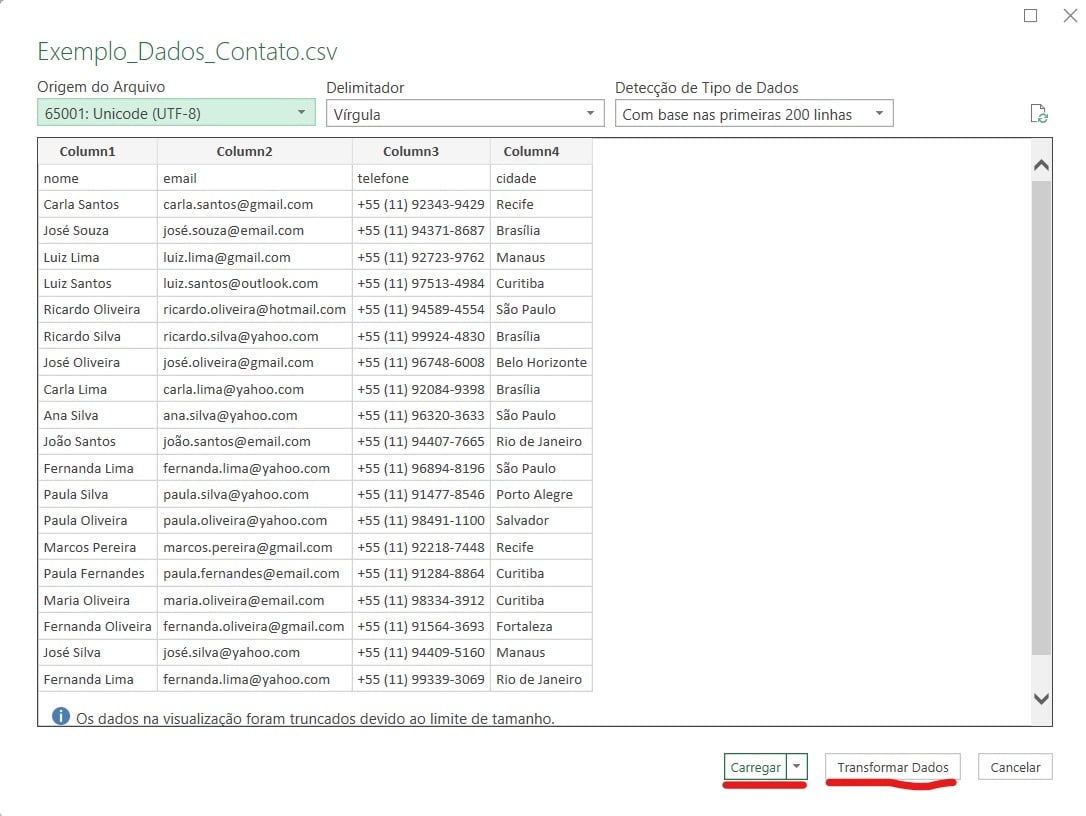
Task: Click the info icon beside truncated data message
Action: [x=61, y=716]
